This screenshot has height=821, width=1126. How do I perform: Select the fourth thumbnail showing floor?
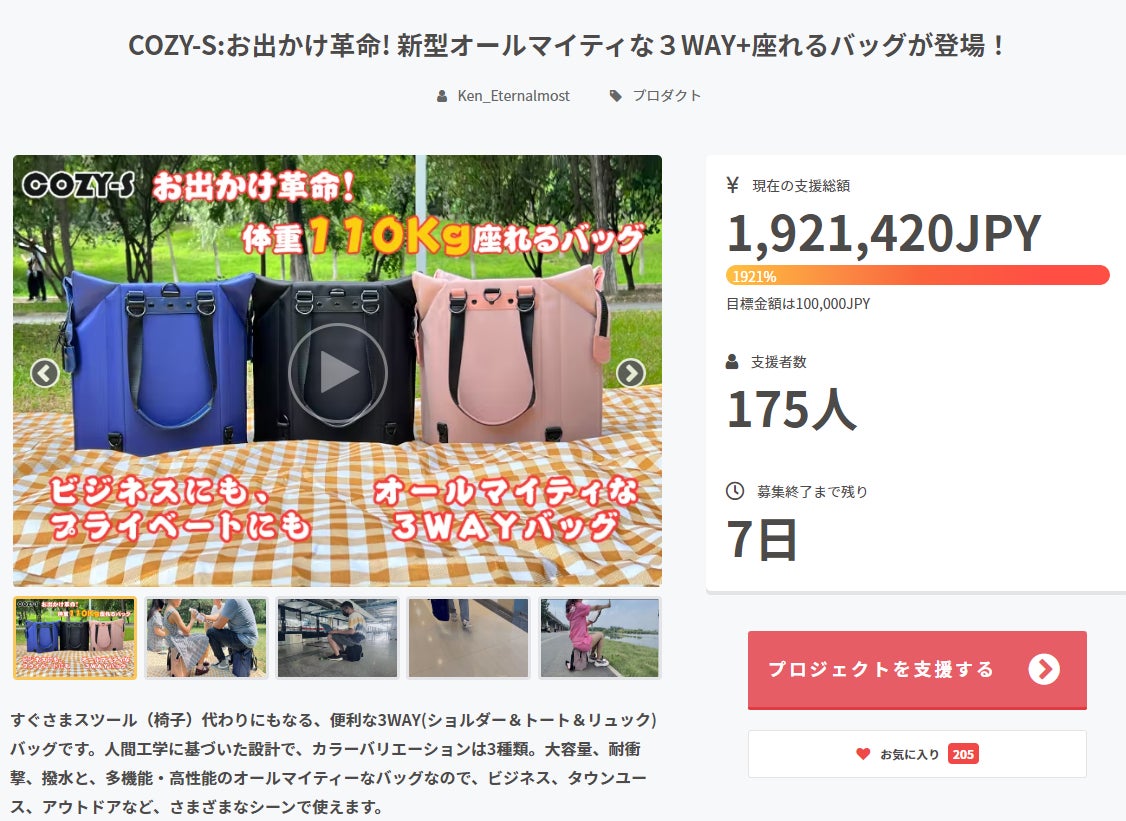(468, 638)
